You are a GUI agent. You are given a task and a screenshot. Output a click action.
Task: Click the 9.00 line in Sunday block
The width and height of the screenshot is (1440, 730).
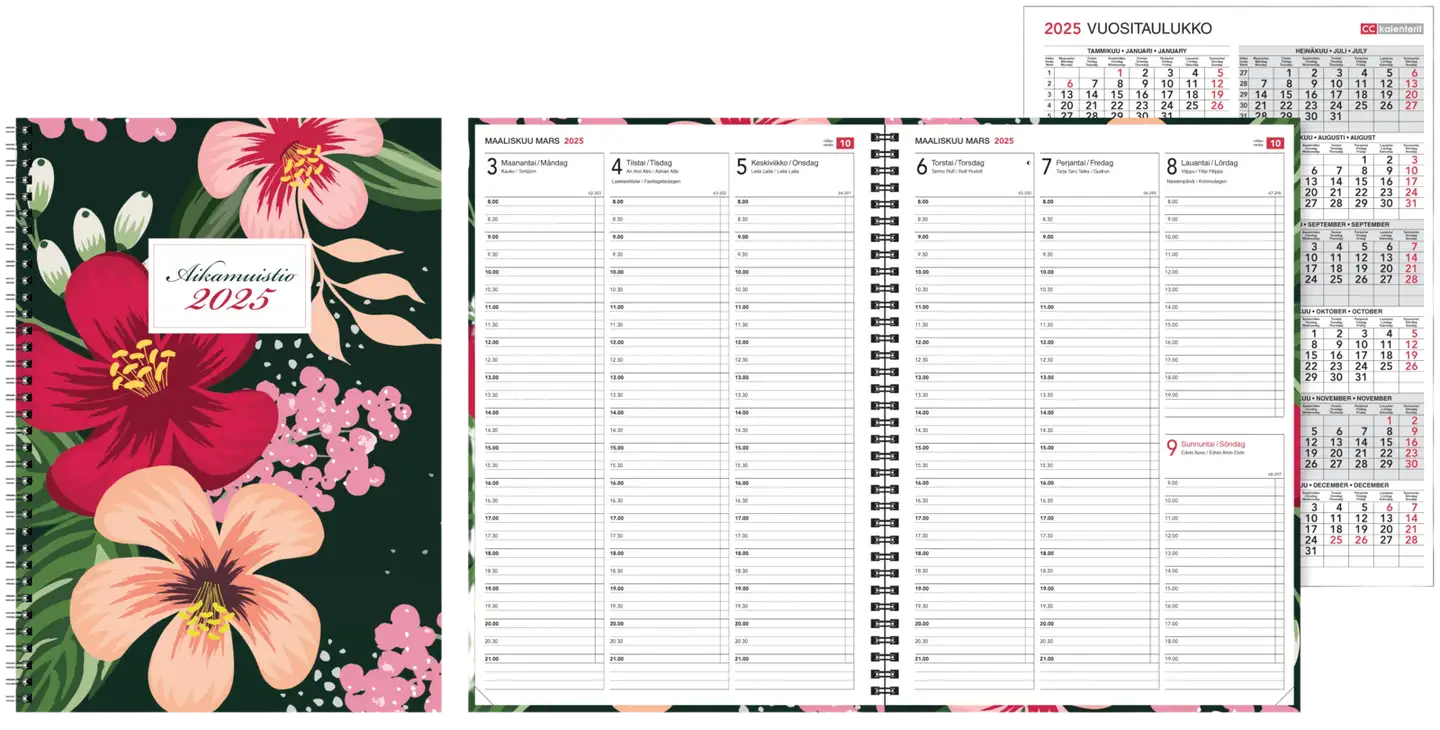(x=1224, y=483)
